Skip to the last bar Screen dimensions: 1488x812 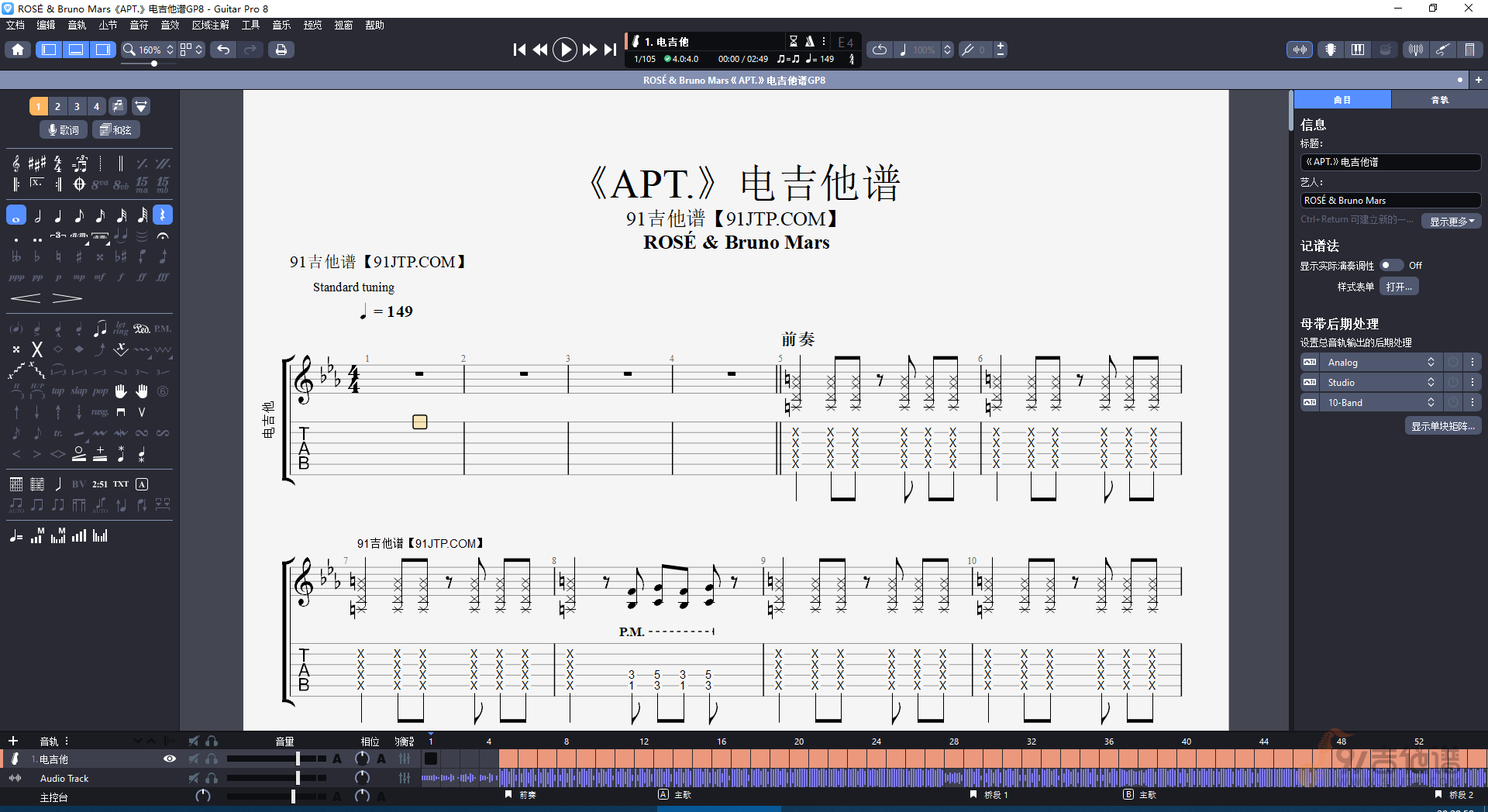point(611,50)
